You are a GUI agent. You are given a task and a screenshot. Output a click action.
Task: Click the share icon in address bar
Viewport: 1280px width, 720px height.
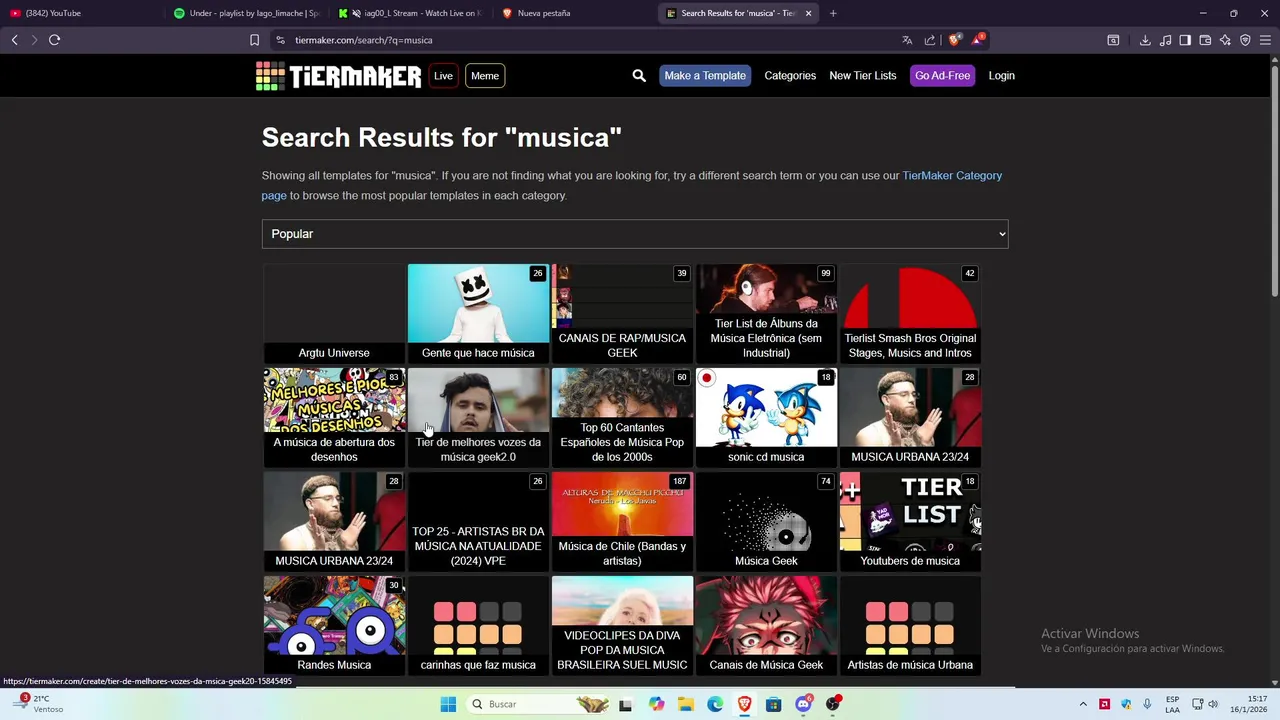coord(930,40)
